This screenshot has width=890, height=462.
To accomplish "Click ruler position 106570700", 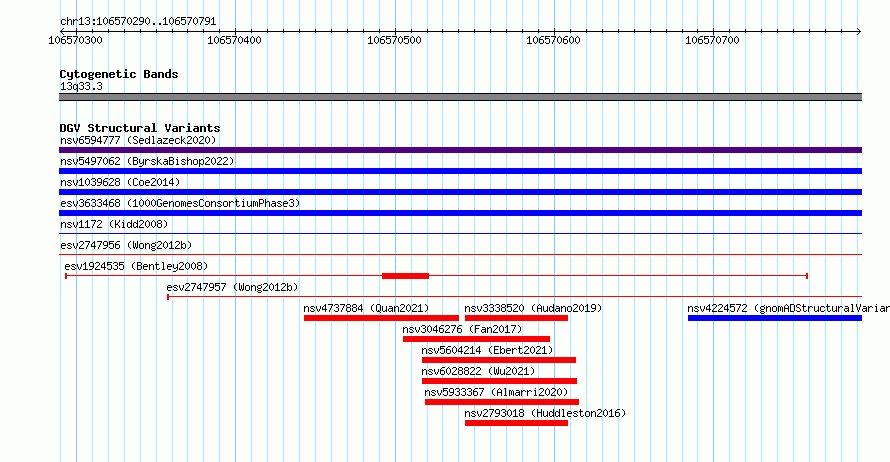I will 712,40.
